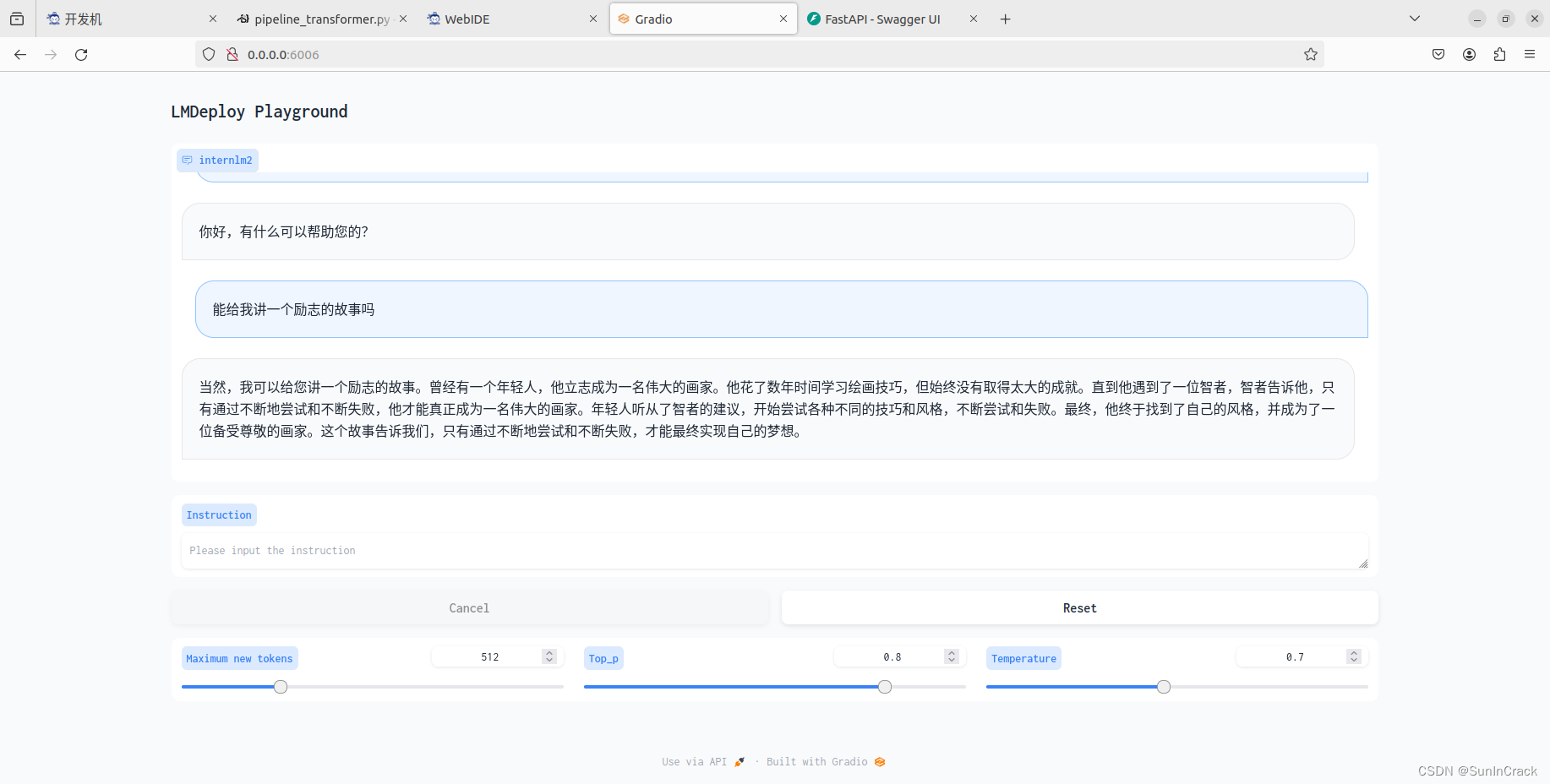Screen dimensions: 1550x784
Task: Click the insecure connection lock icon
Action: pyautogui.click(x=232, y=54)
